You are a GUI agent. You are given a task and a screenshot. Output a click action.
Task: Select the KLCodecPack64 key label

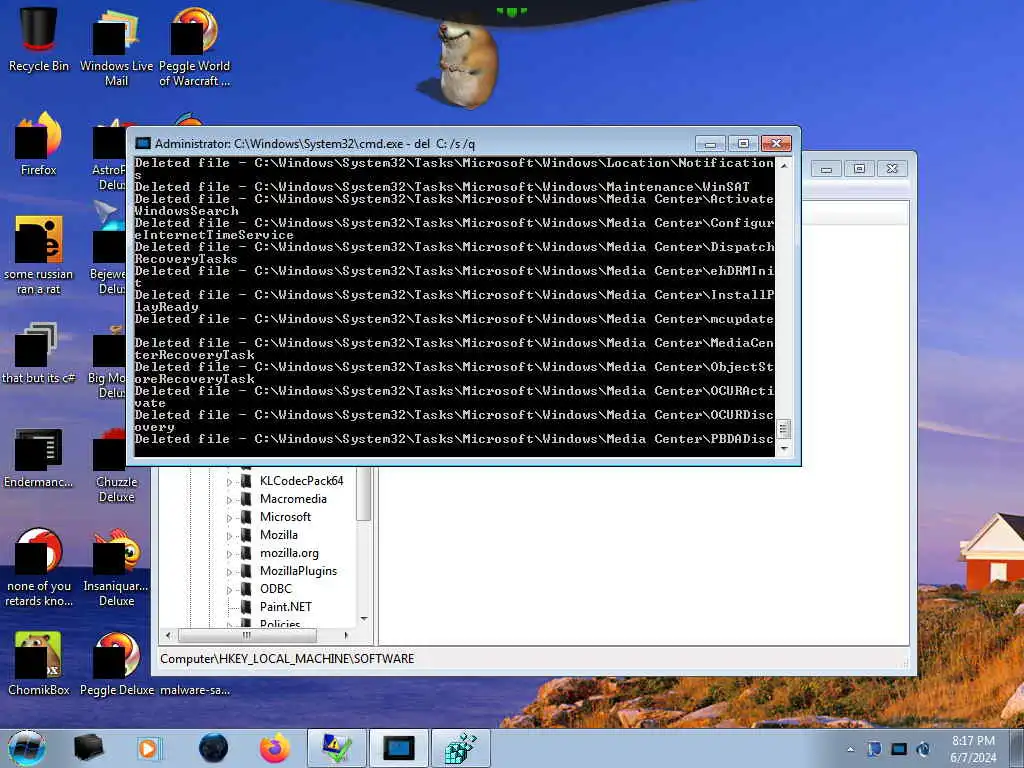click(301, 481)
